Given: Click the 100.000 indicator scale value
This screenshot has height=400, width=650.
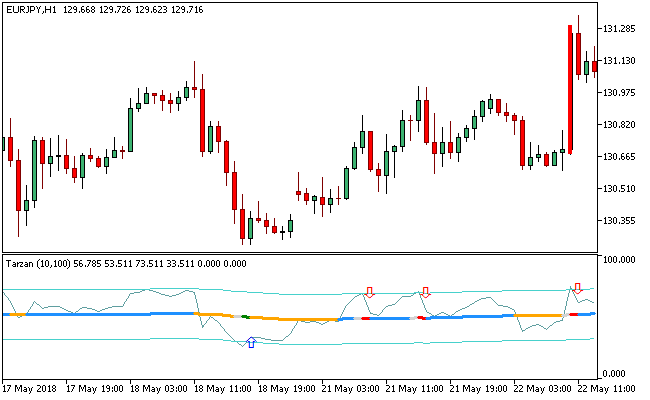Looking at the screenshot, I should coord(619,259).
